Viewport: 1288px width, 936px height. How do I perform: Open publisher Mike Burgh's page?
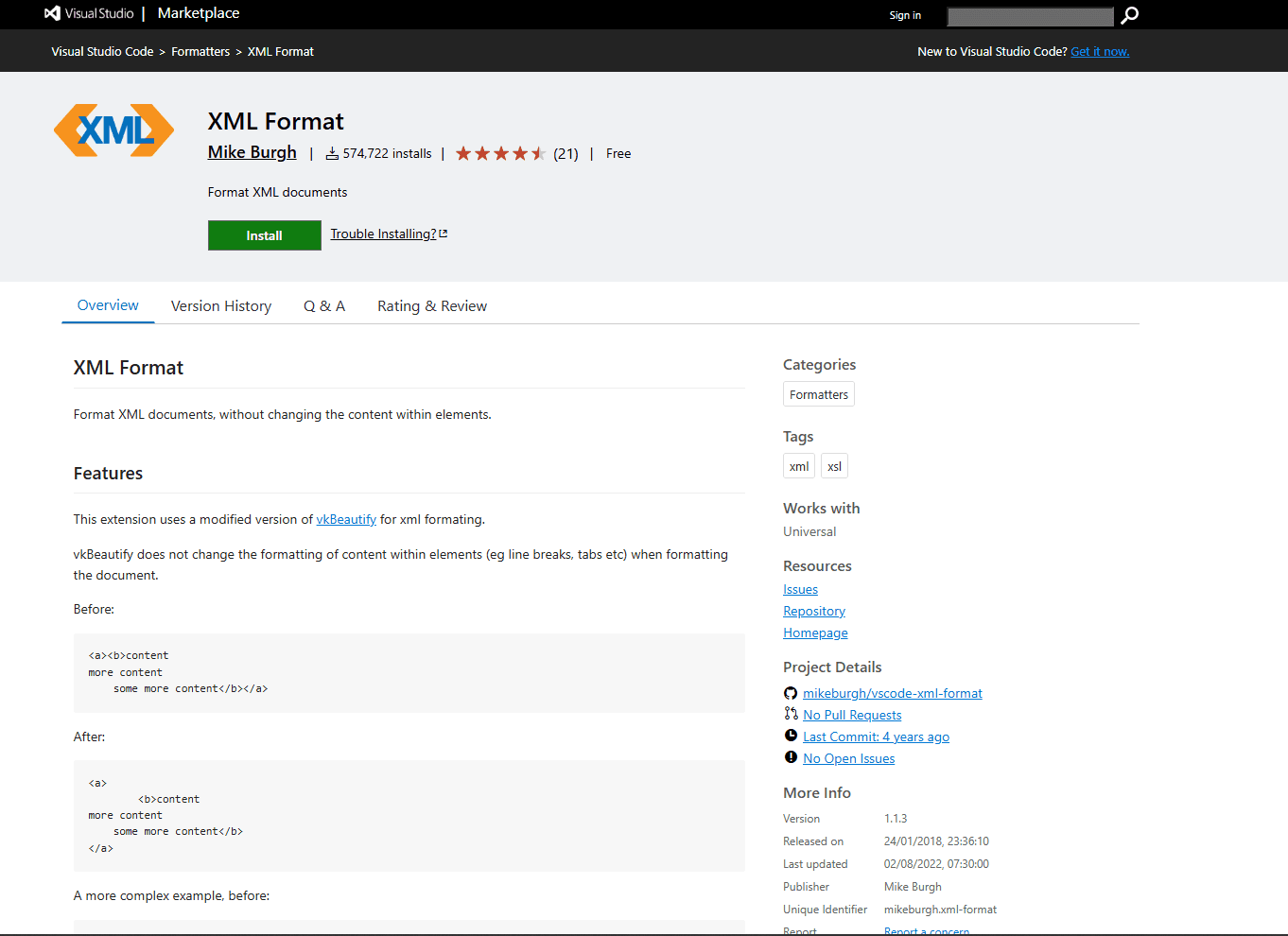click(252, 152)
